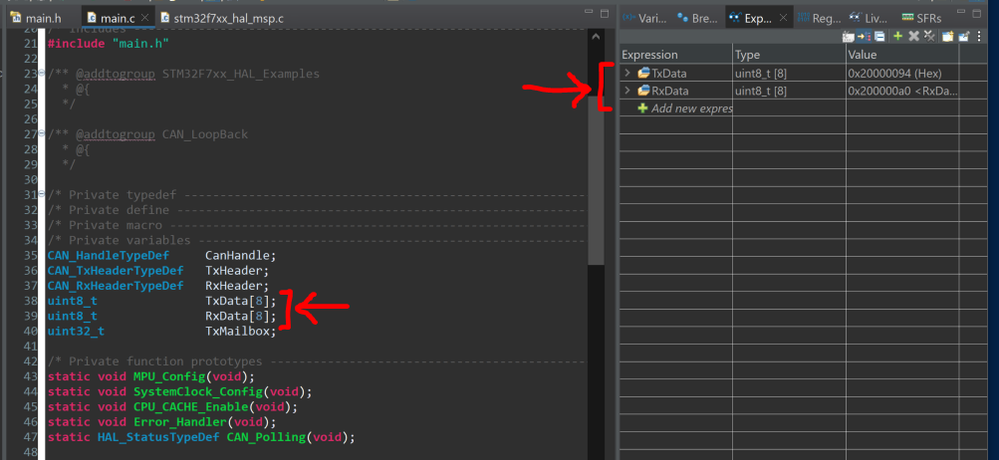Switch to the Breakpoints tab
This screenshot has height=460, width=999.
tap(699, 18)
